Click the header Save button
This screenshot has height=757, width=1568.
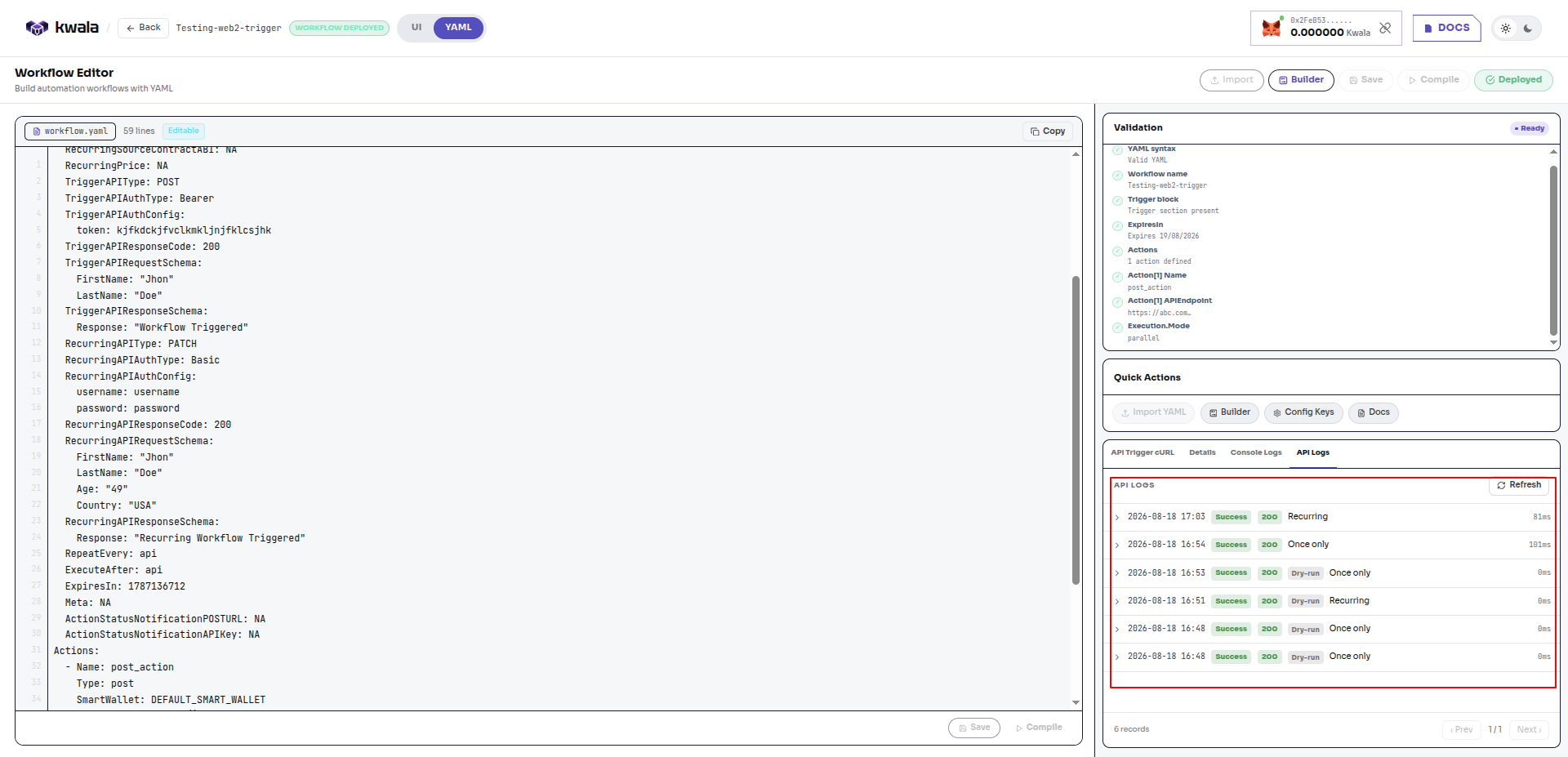(x=1365, y=80)
